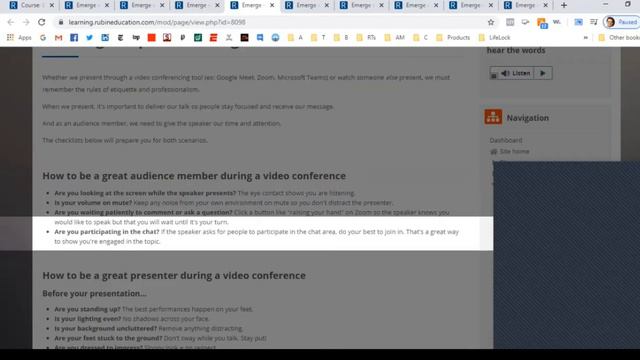Viewport: 640px width, 360px height.
Task: Click the Navigation block title
Action: [x=528, y=118]
